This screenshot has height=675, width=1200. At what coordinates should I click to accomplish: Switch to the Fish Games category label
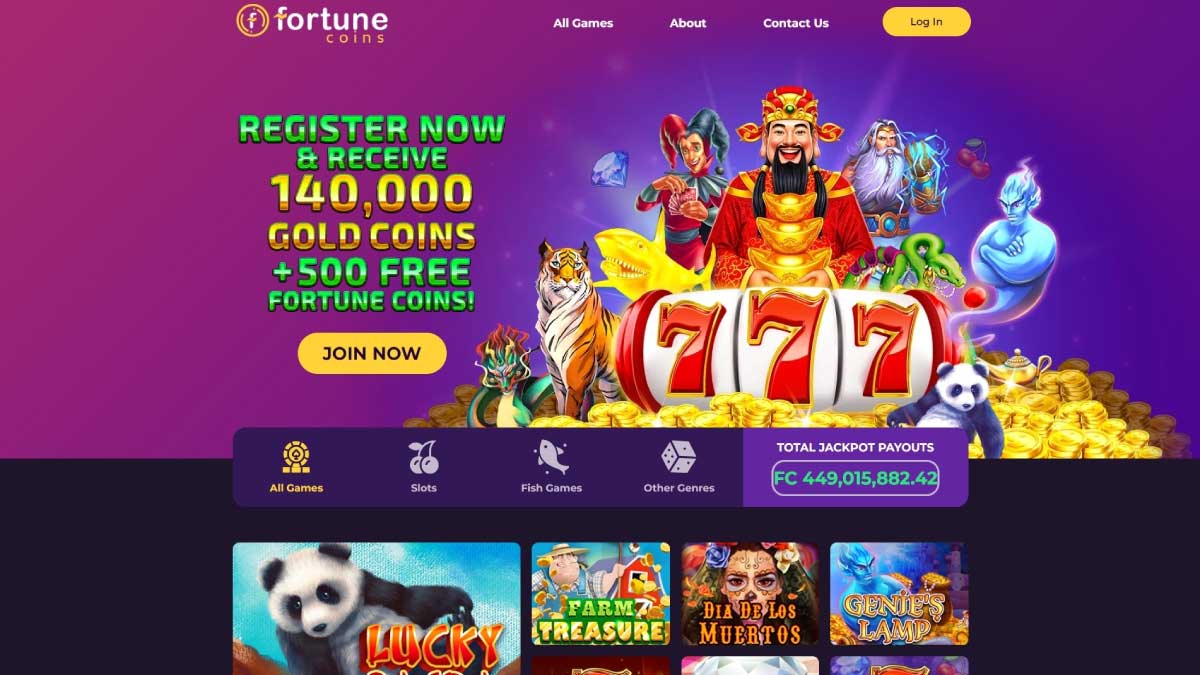click(x=551, y=488)
